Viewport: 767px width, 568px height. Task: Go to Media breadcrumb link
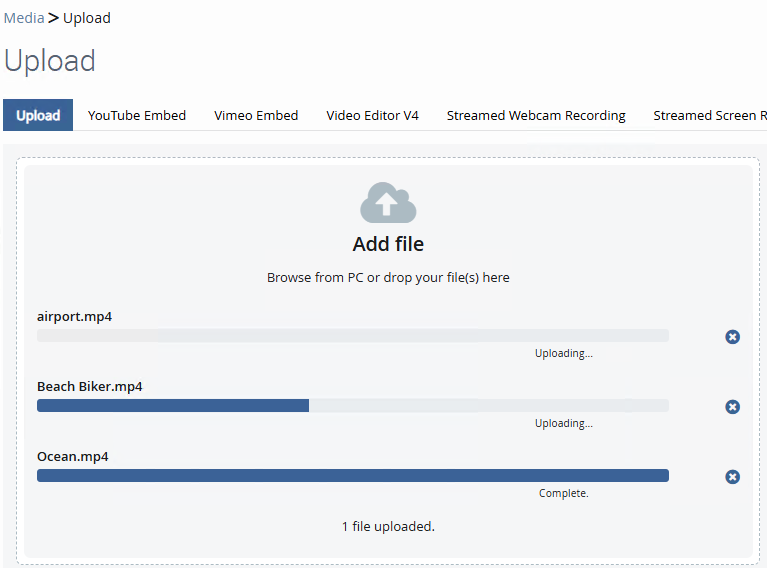pyautogui.click(x=24, y=18)
